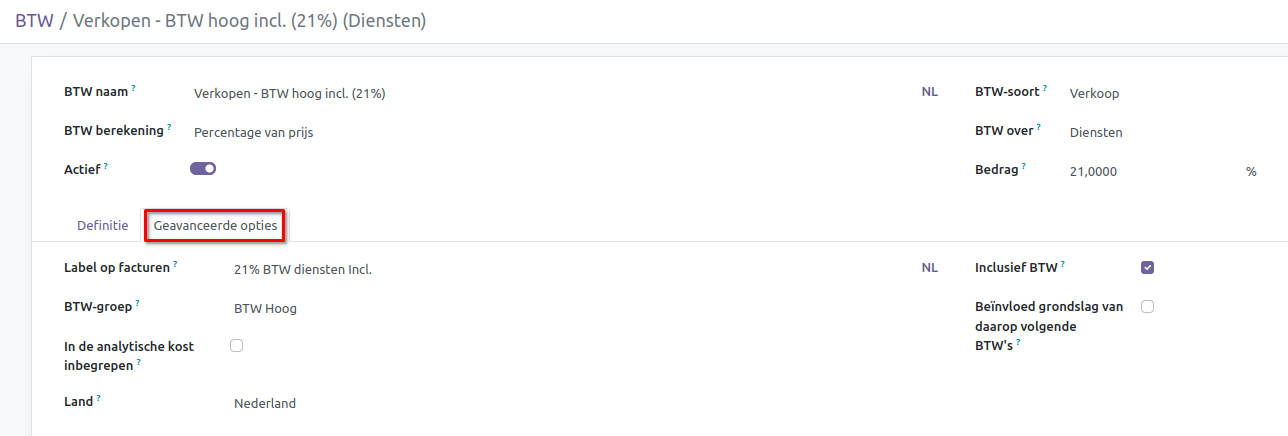Click the help icon beside Label op facturen
The height and width of the screenshot is (436, 1288).
(x=175, y=265)
